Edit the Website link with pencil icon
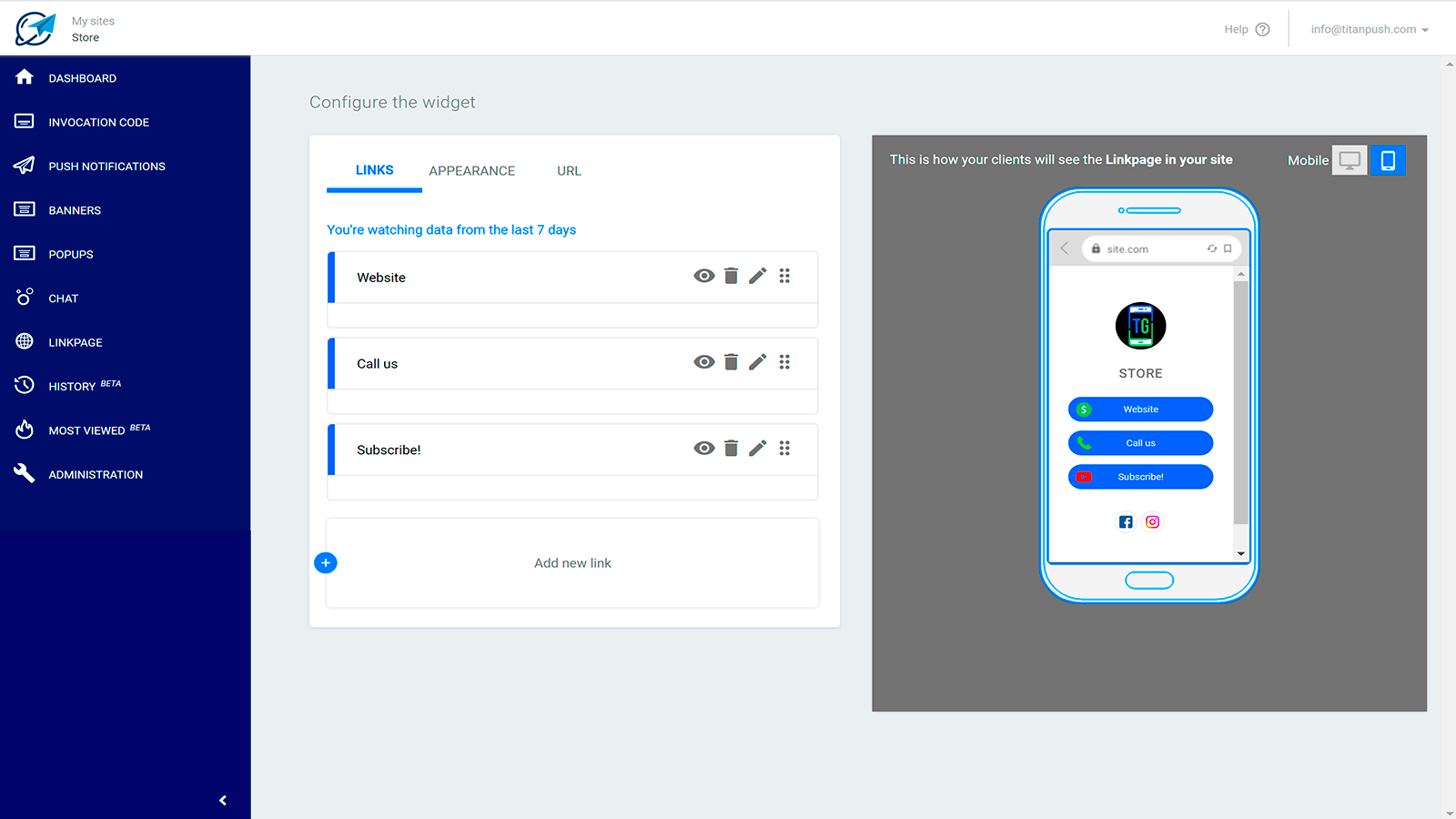Screen dimensions: 1456x819 point(757,276)
